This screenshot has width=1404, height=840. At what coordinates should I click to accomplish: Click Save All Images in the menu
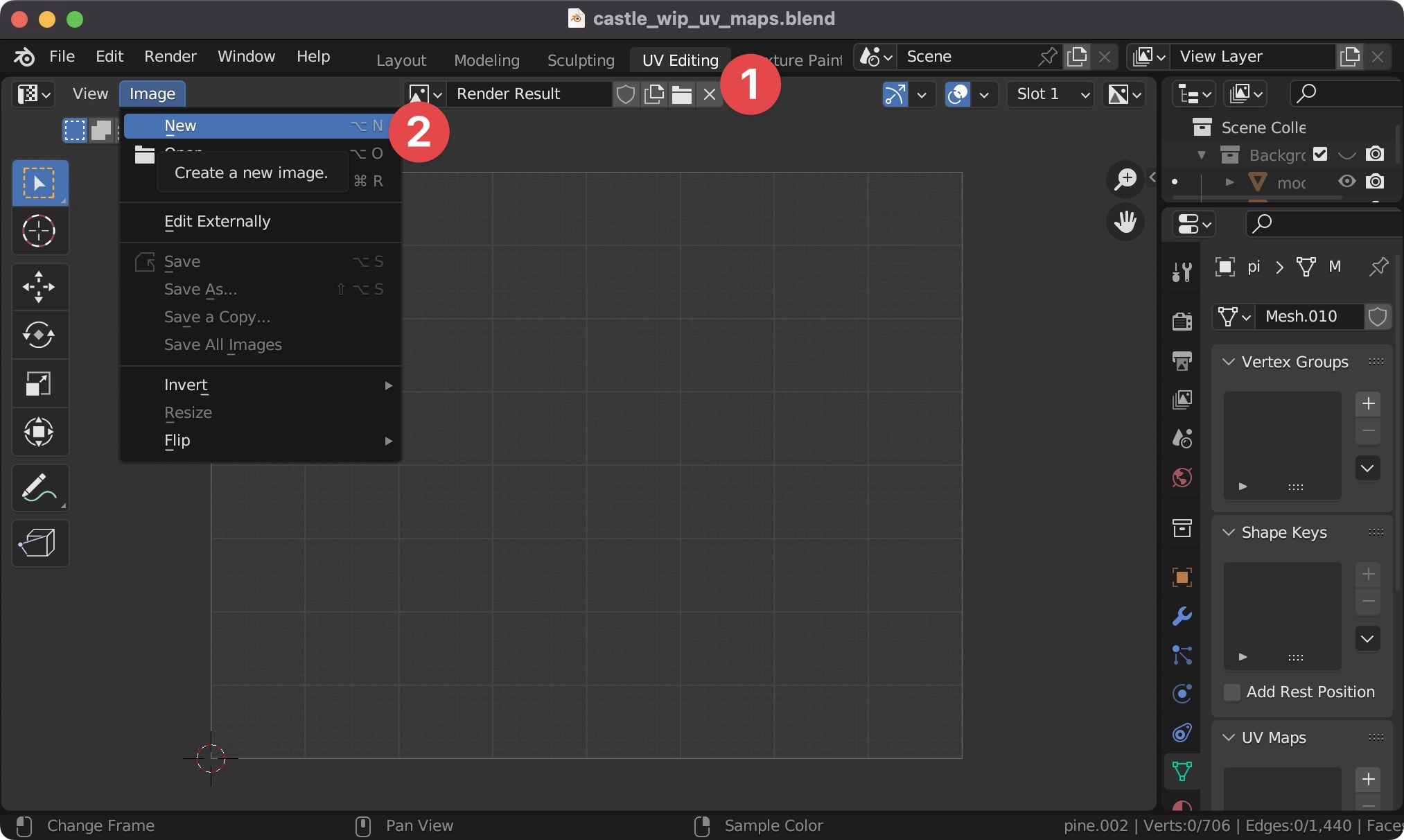pyautogui.click(x=222, y=344)
